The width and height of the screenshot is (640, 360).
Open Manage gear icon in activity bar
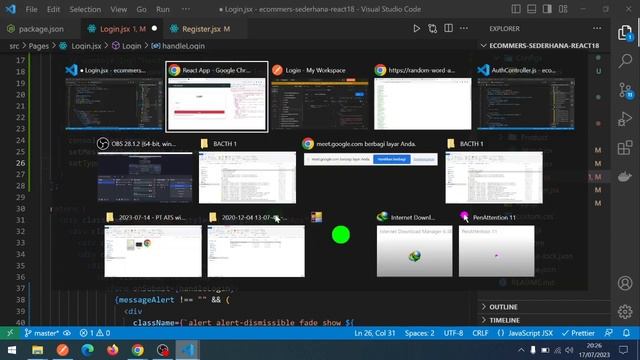625,312
